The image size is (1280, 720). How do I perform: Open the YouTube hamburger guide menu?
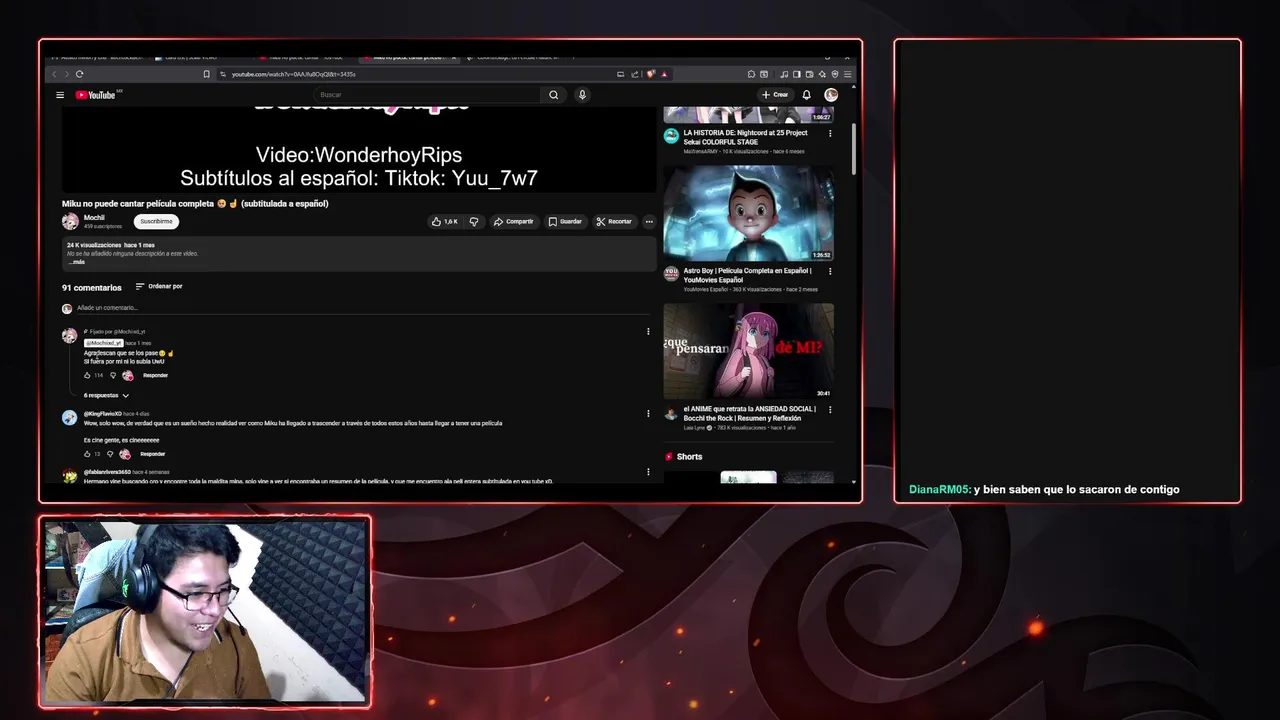click(x=60, y=95)
